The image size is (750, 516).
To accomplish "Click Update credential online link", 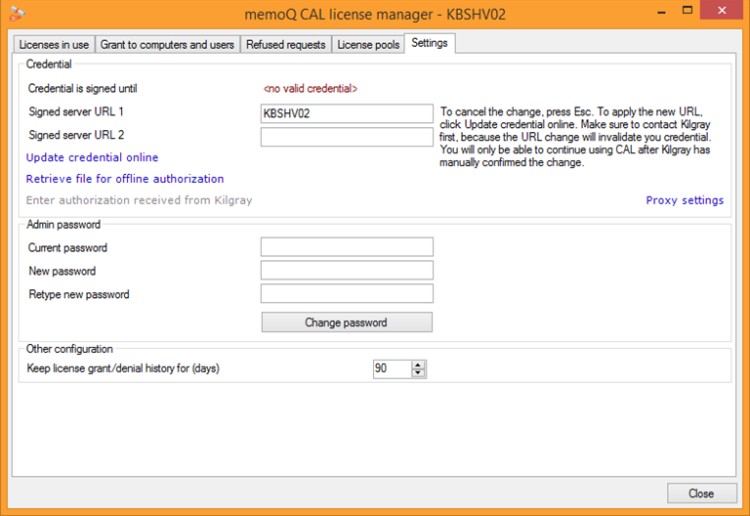I will pyautogui.click(x=92, y=157).
